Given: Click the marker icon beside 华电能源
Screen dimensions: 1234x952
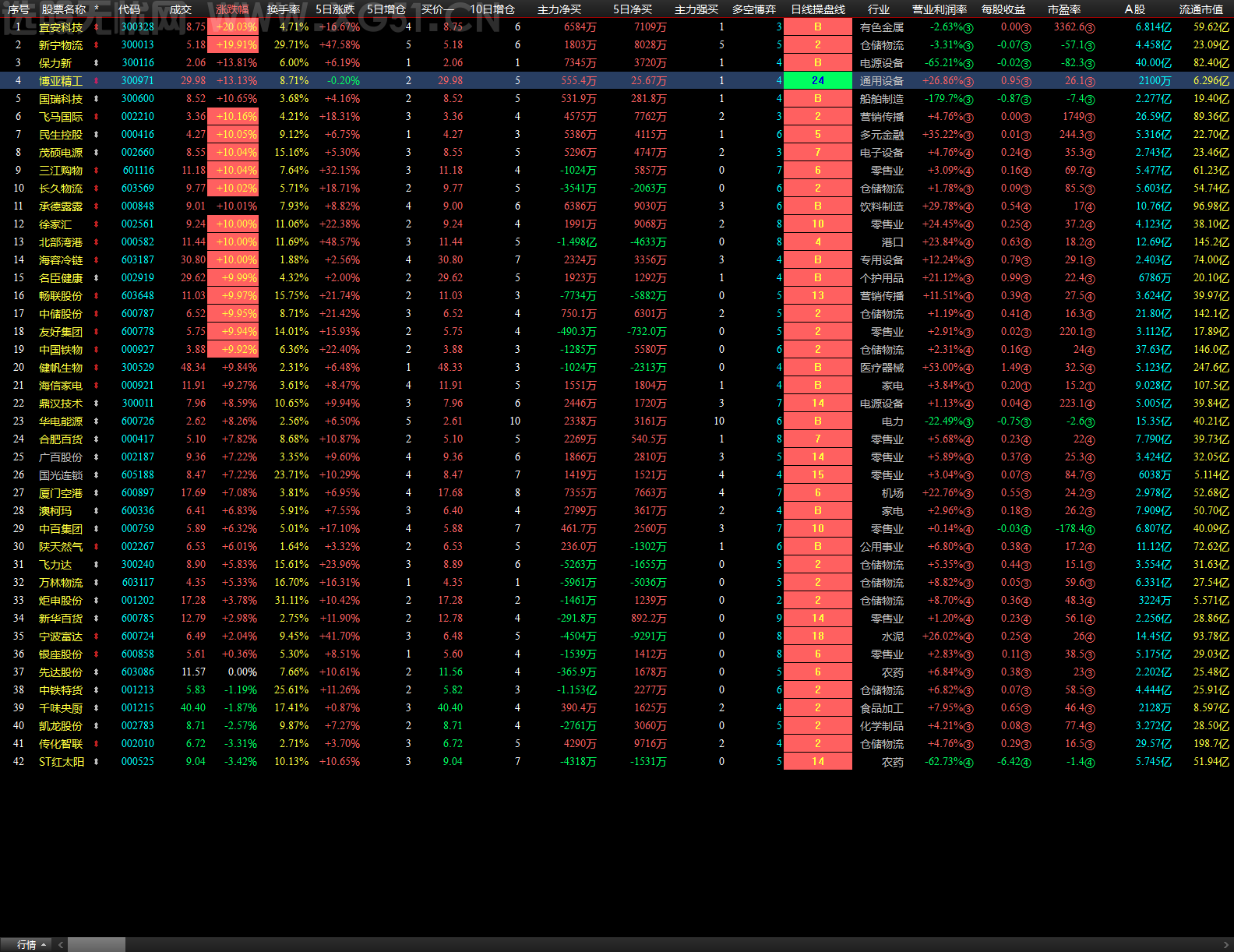Looking at the screenshot, I should click(96, 421).
